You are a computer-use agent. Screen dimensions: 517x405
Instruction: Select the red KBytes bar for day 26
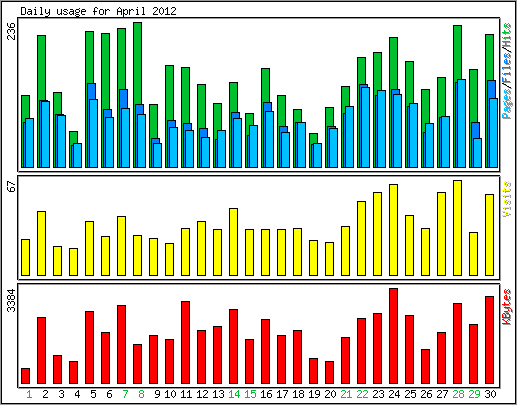(x=426, y=367)
